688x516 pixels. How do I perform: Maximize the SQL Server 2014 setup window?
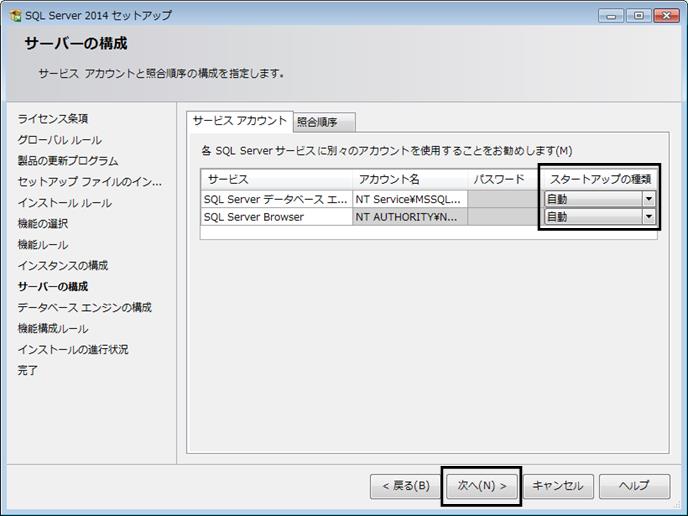pos(638,16)
